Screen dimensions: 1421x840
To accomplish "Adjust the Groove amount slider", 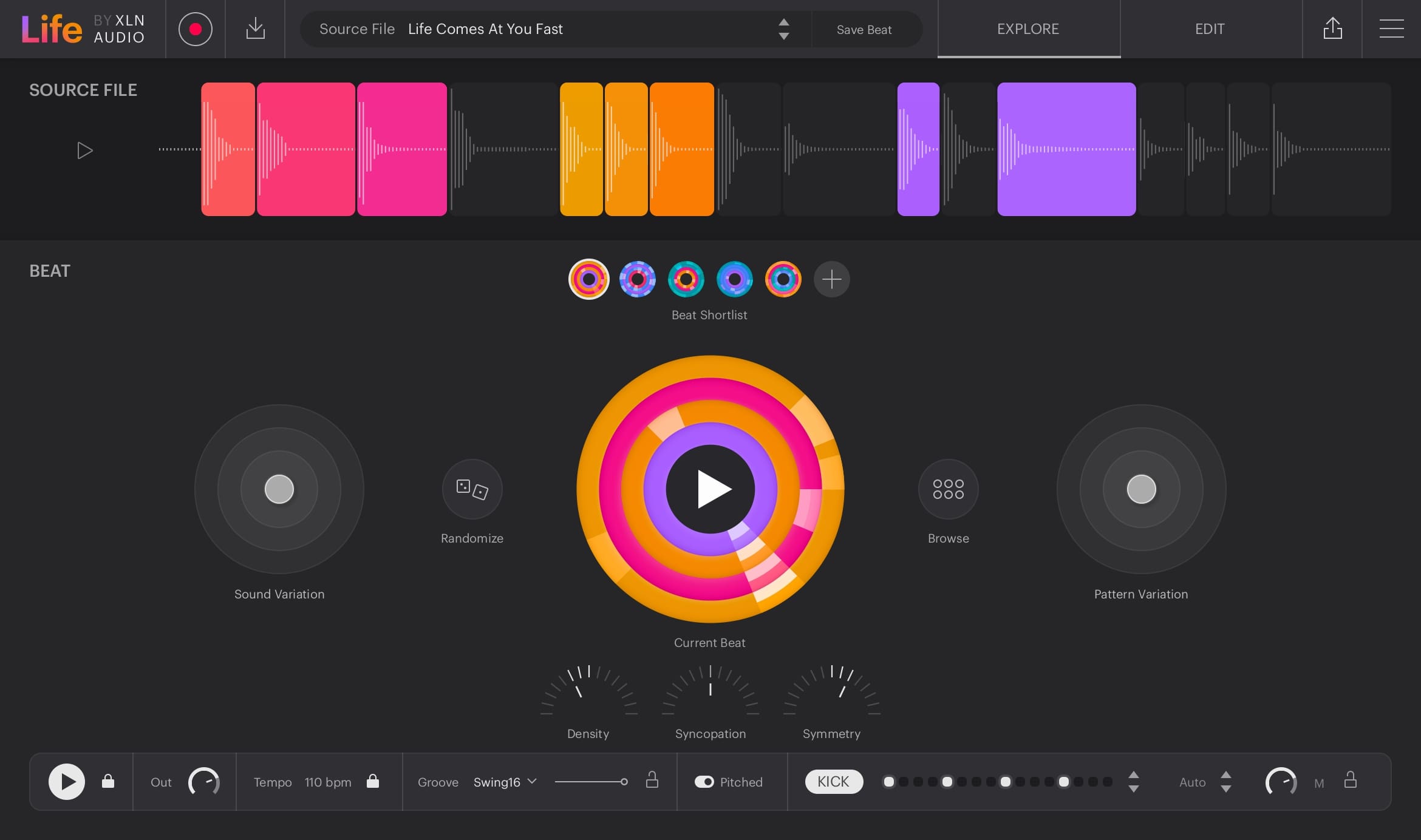I will [625, 782].
